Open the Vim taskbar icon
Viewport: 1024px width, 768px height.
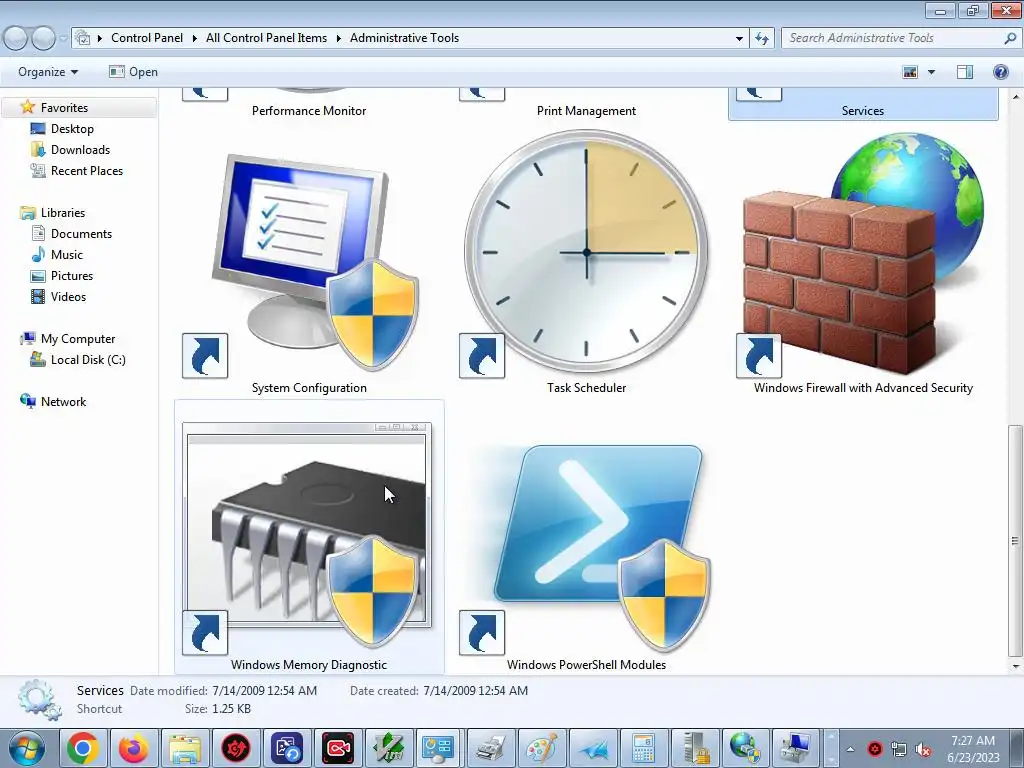coord(388,748)
